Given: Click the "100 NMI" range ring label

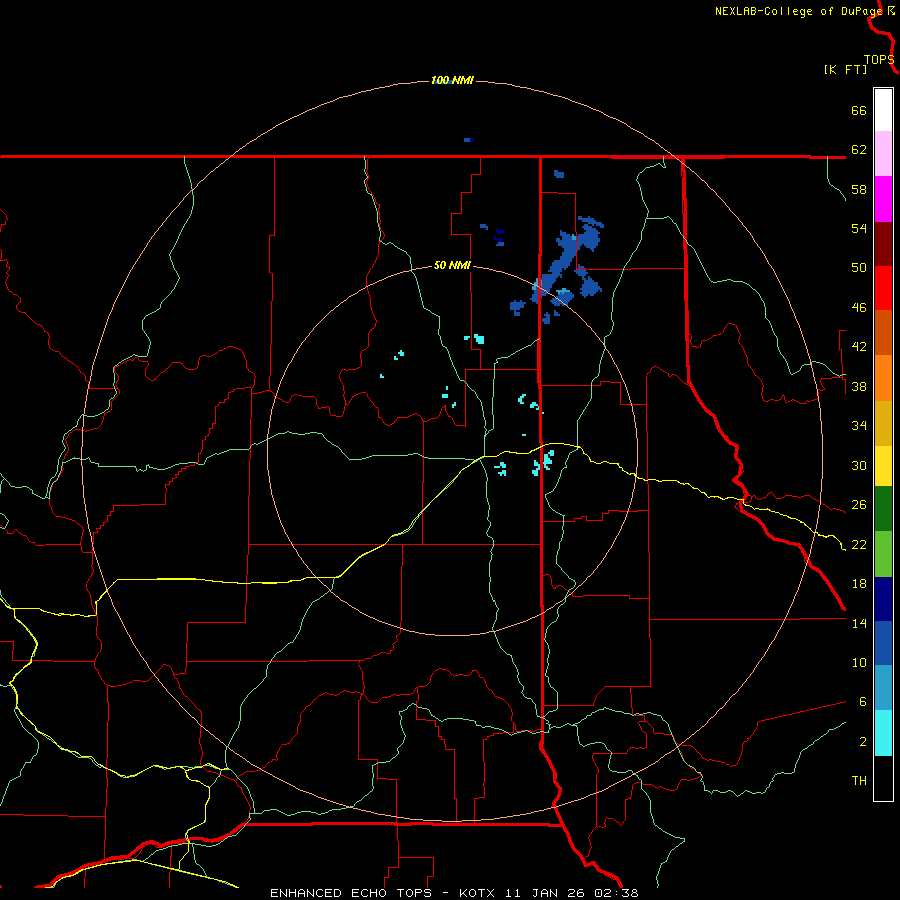Looking at the screenshot, I should pos(452,80).
